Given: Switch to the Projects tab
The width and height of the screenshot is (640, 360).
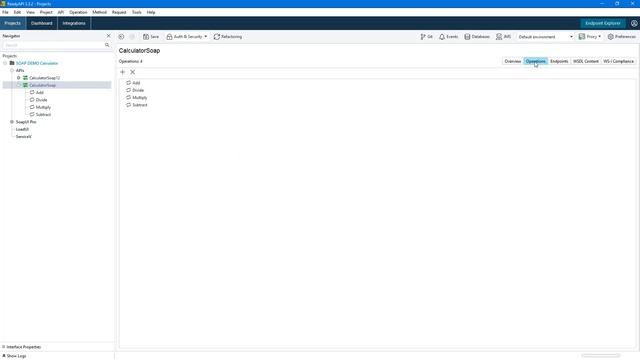Looking at the screenshot, I should [13, 23].
